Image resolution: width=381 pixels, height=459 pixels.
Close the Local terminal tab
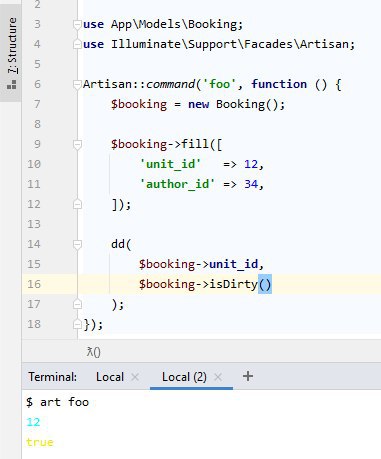135,377
